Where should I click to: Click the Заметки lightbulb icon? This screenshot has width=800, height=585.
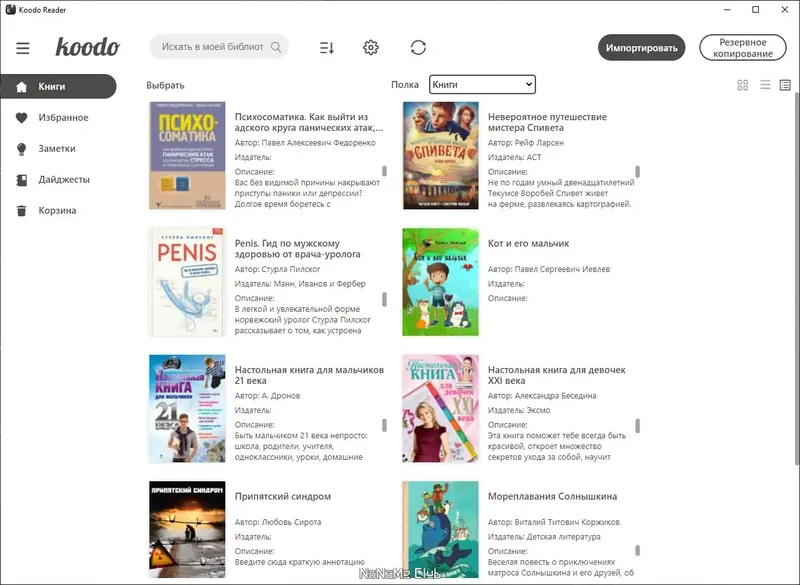[21, 149]
